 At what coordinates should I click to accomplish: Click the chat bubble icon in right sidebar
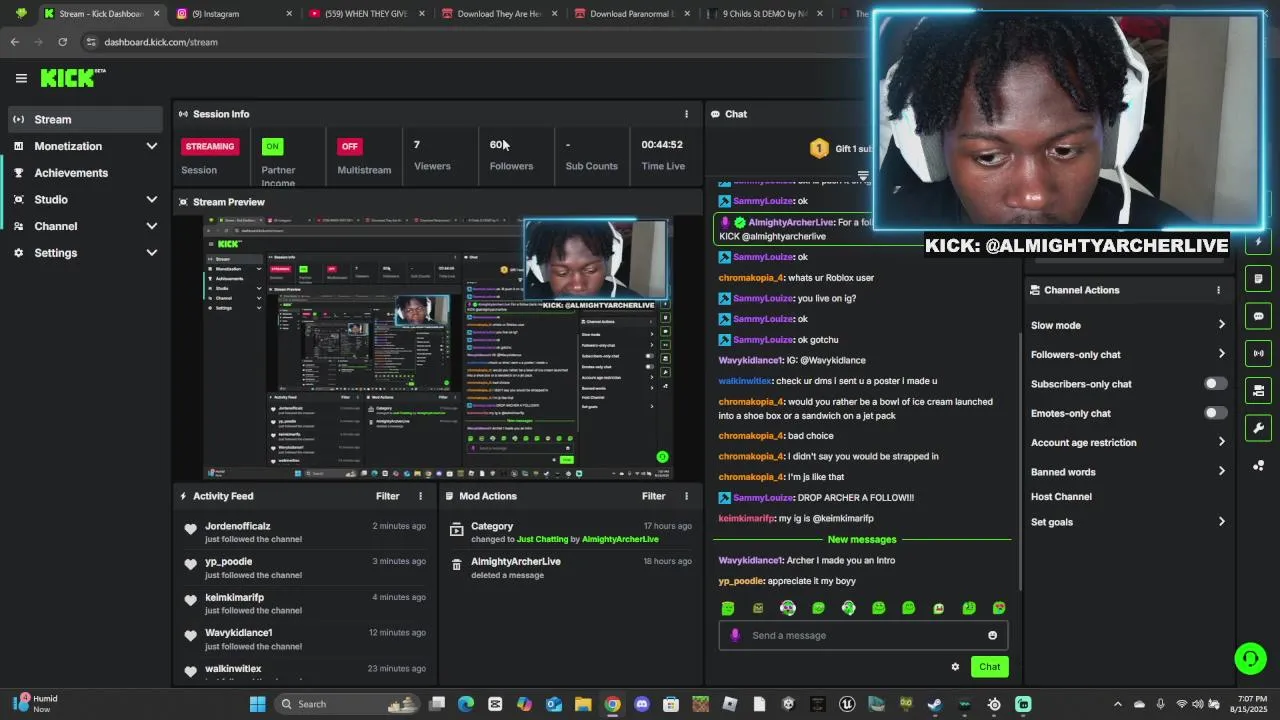[x=1258, y=316]
